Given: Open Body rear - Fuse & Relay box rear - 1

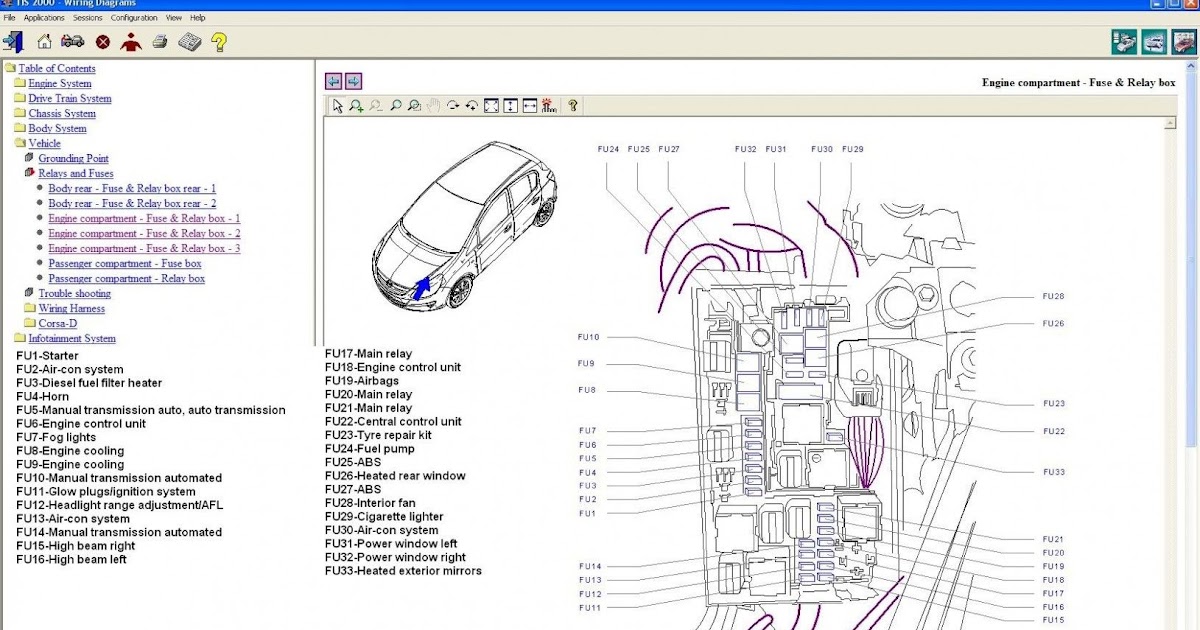Looking at the screenshot, I should tap(132, 188).
